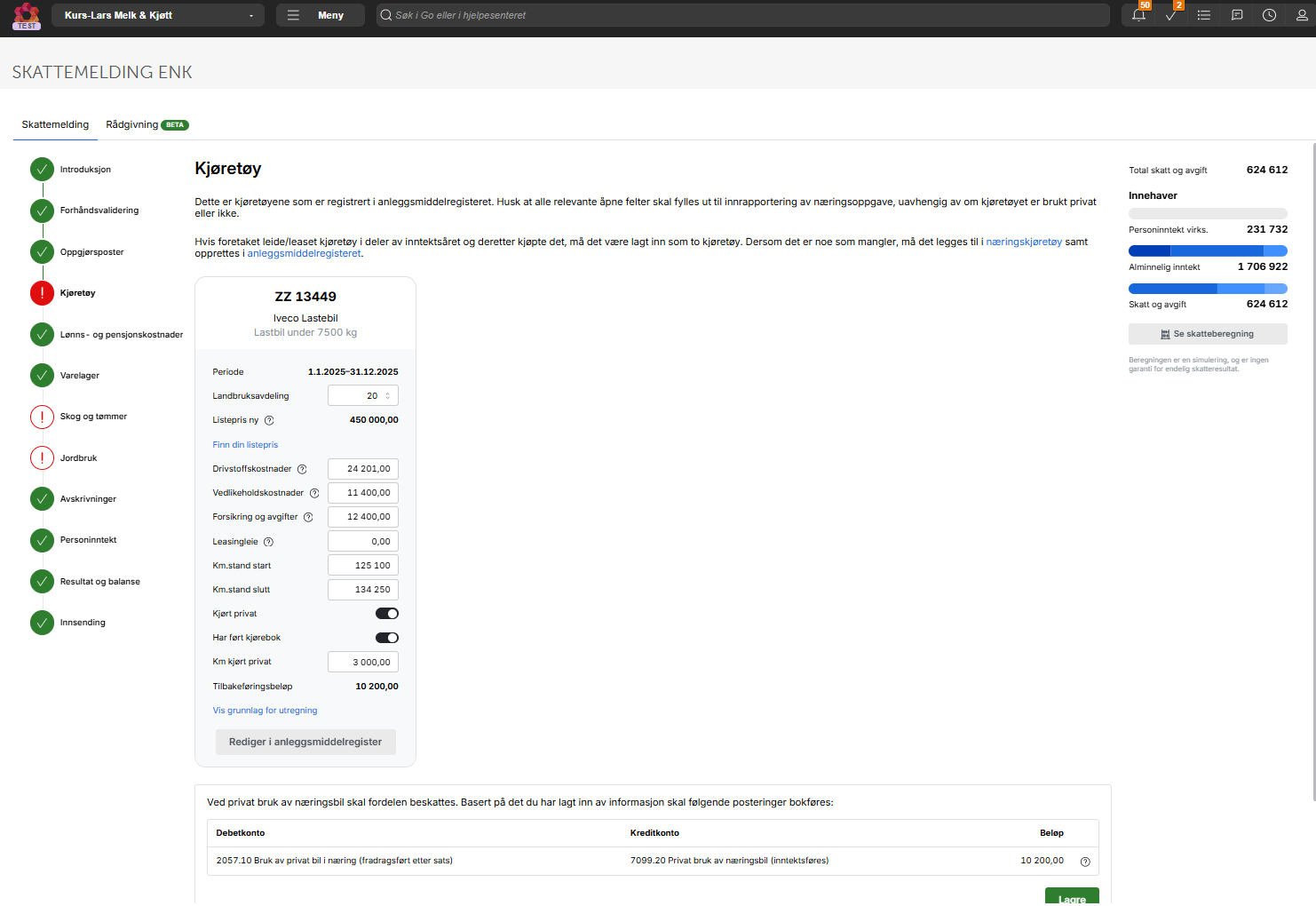
Task: Click the red warning Kjøretøy step icon
Action: [42, 293]
